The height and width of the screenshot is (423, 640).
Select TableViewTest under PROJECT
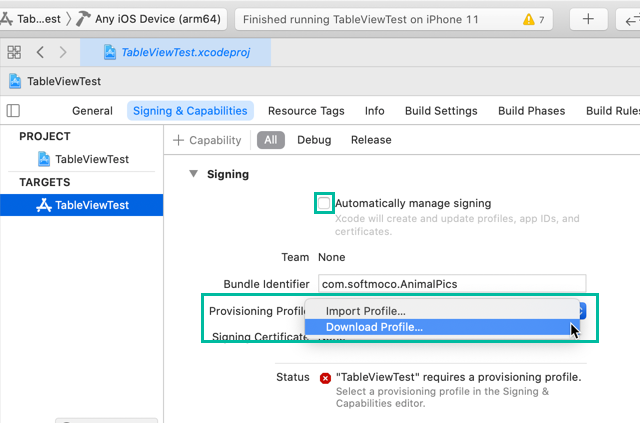(83, 159)
